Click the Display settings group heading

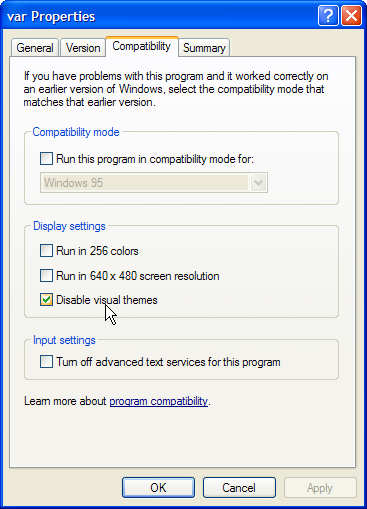tap(69, 226)
